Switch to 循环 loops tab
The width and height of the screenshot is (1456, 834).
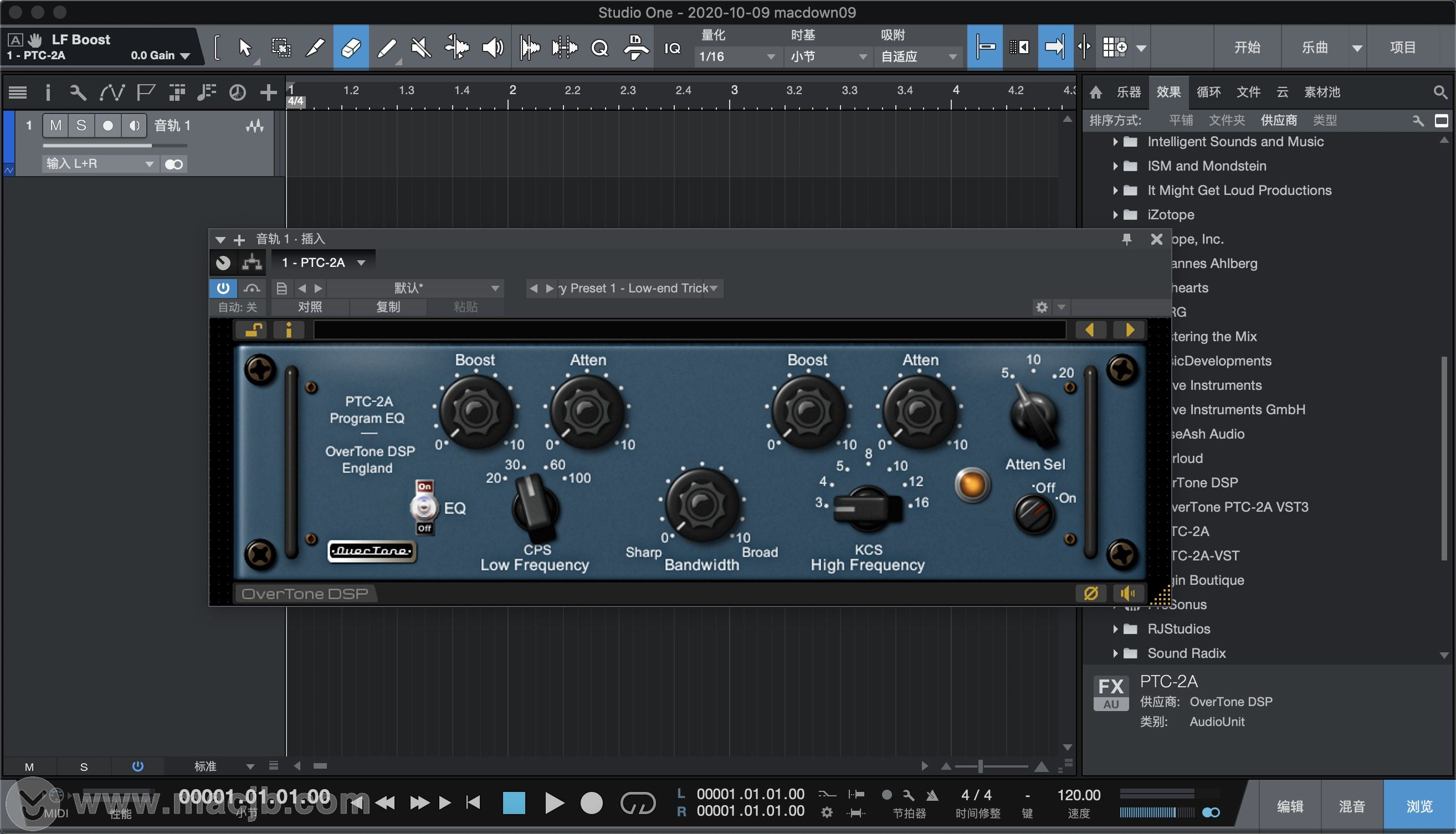[x=1208, y=92]
